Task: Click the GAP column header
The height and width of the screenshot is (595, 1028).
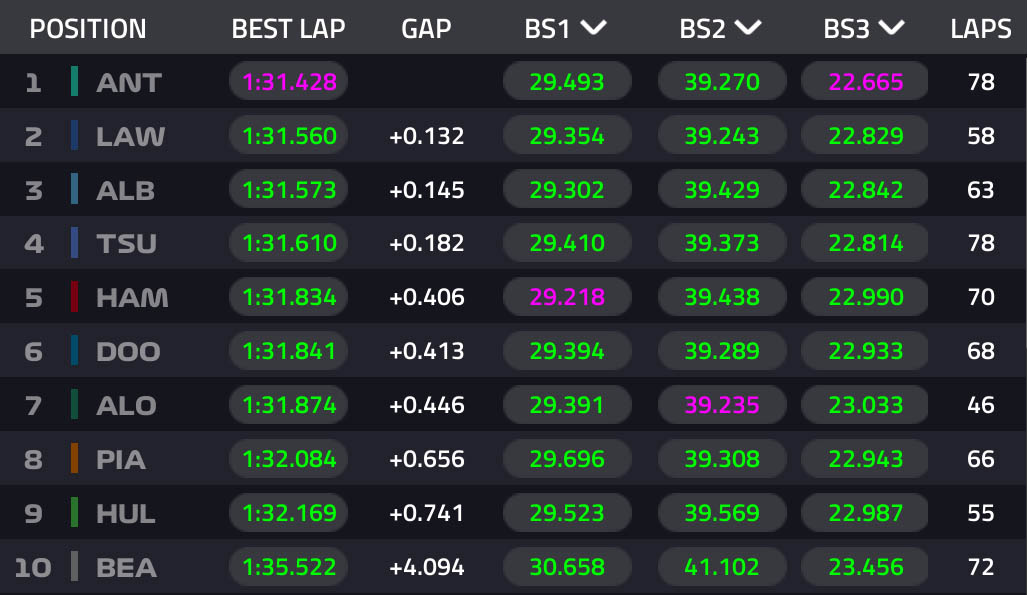Action: [426, 29]
